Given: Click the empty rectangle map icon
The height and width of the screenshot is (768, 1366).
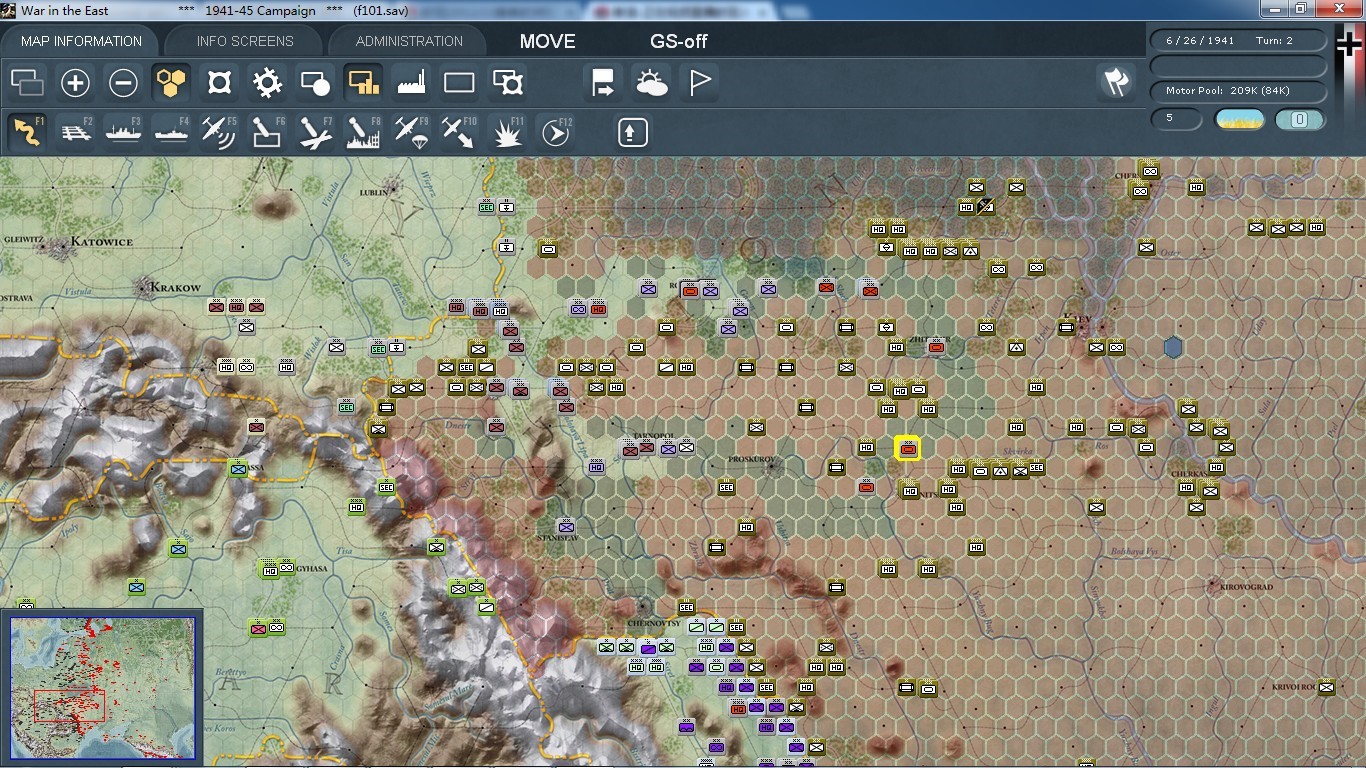Looking at the screenshot, I should point(459,82).
